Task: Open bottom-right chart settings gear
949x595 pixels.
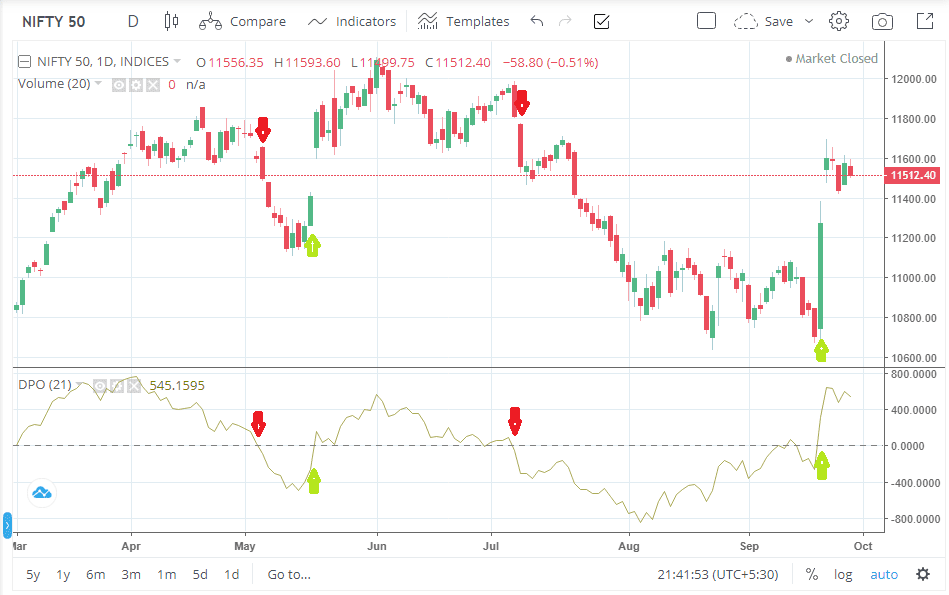Action: click(923, 574)
